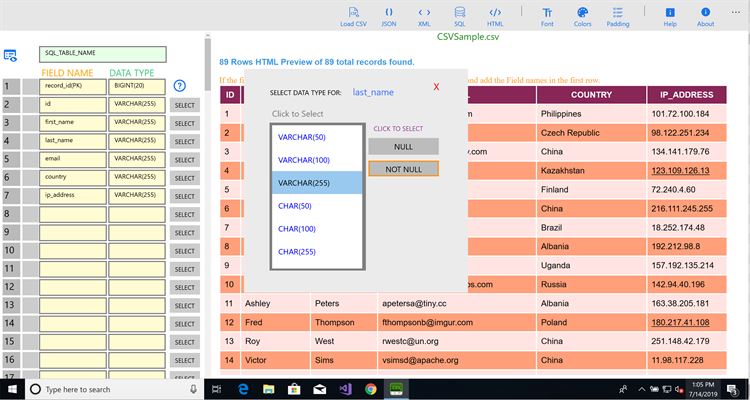
Task: Click SELECT button for last_name field
Action: point(185,142)
